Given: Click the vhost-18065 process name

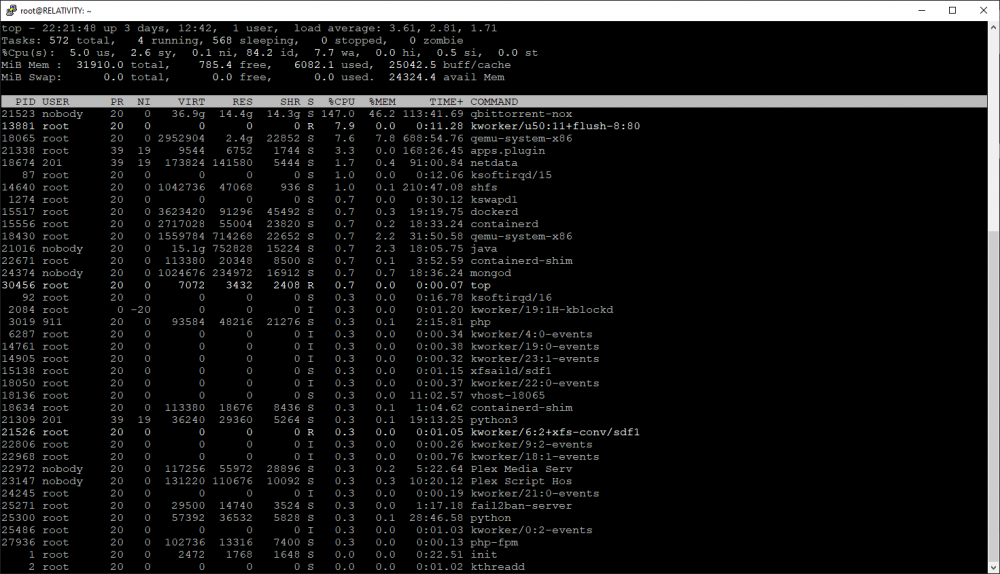Looking at the screenshot, I should tap(508, 395).
